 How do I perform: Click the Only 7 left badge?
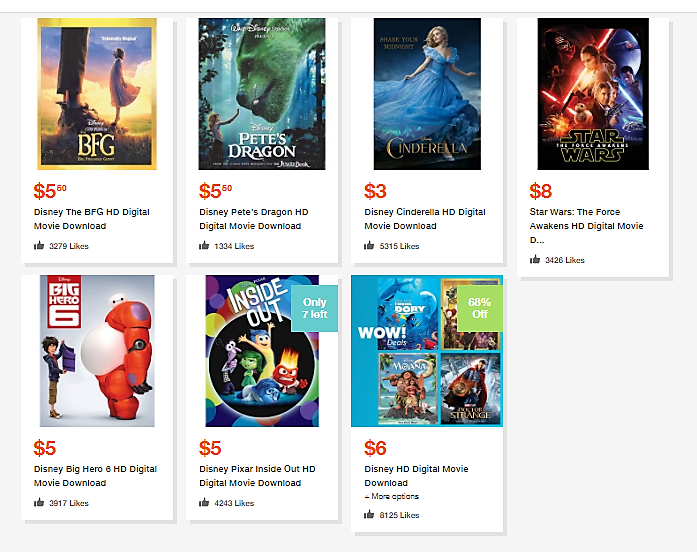coord(314,308)
